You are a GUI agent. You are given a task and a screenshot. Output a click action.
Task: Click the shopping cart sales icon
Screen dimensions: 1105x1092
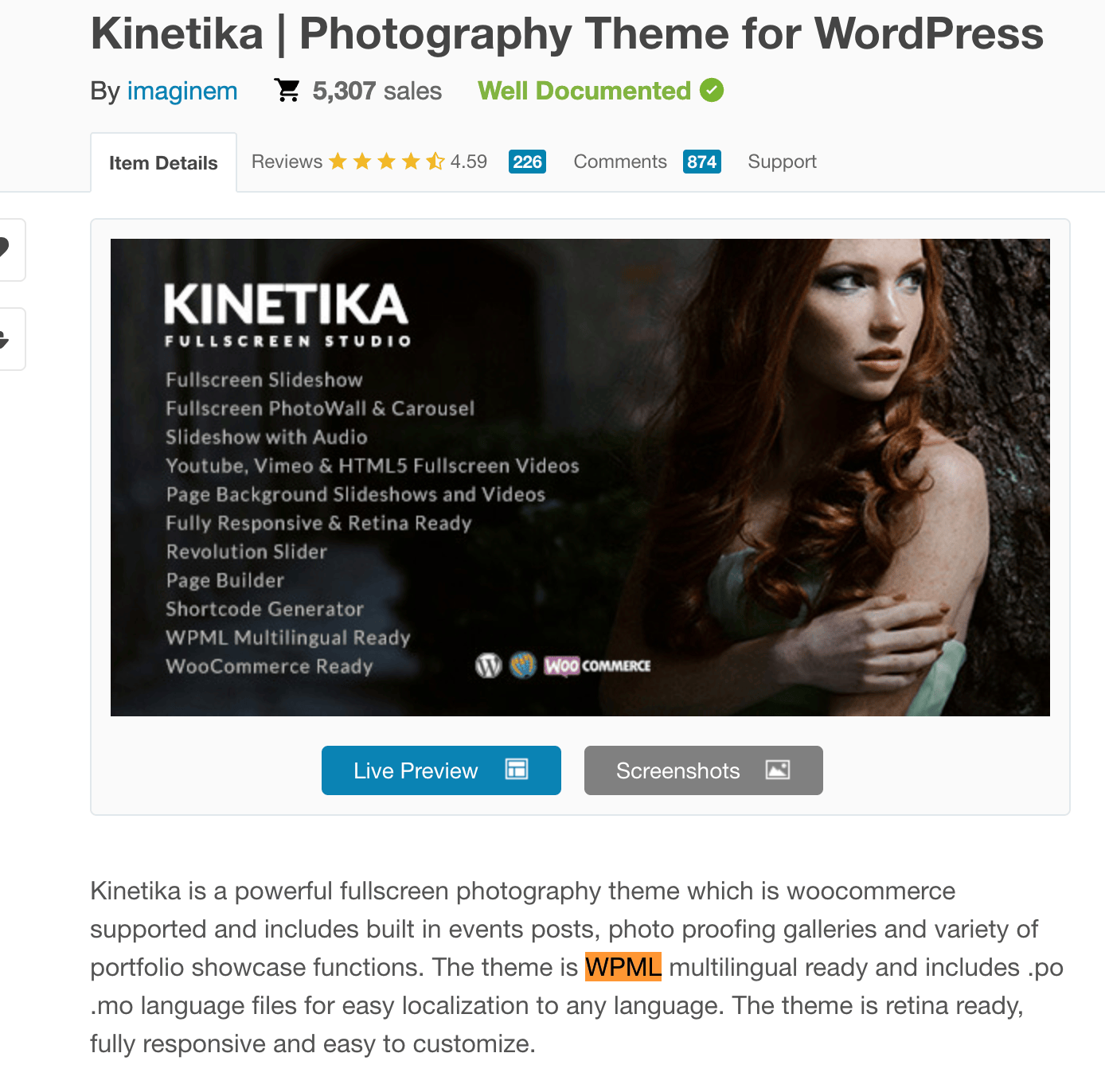287,90
